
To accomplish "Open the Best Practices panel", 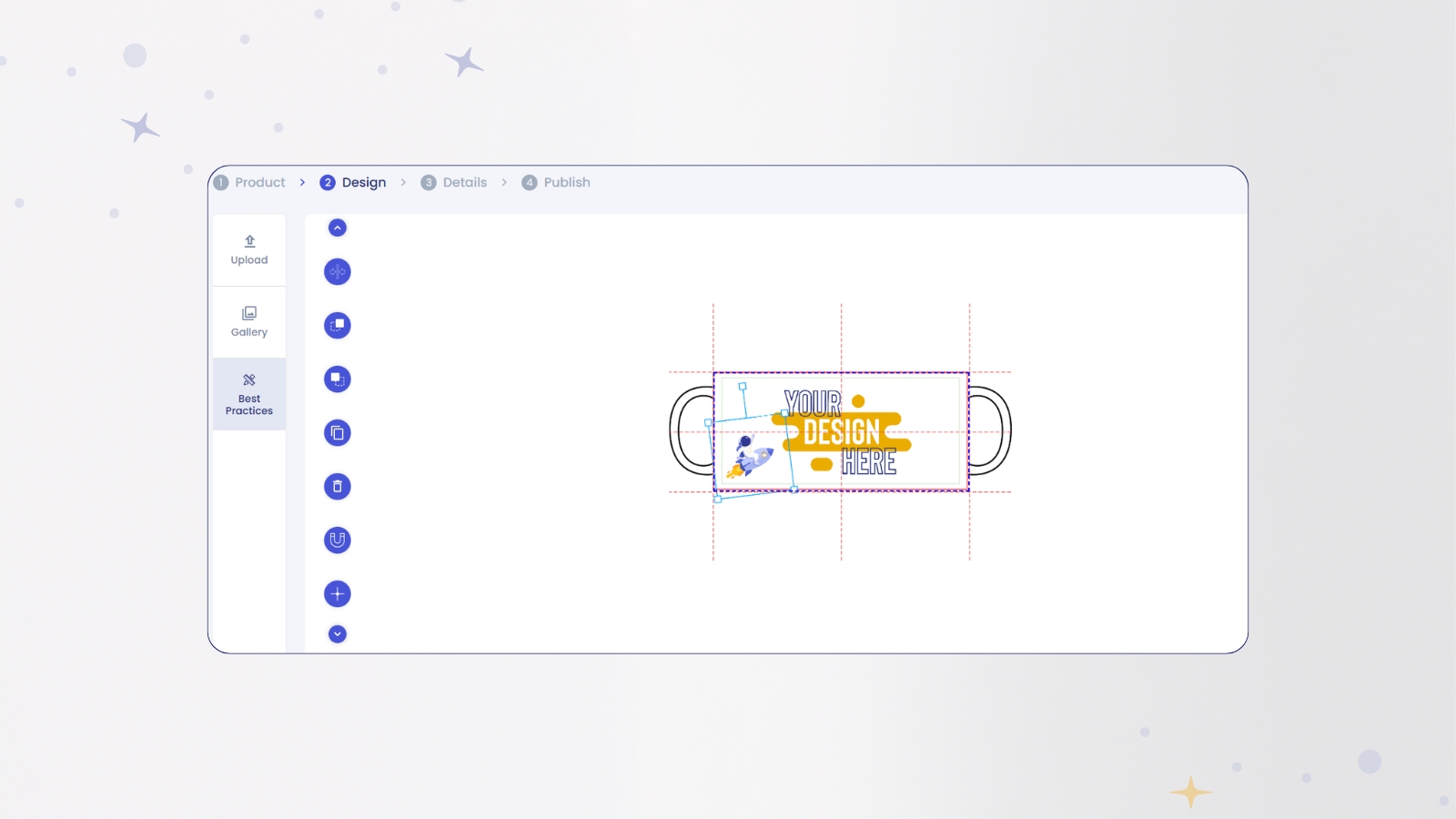I will click(x=249, y=394).
